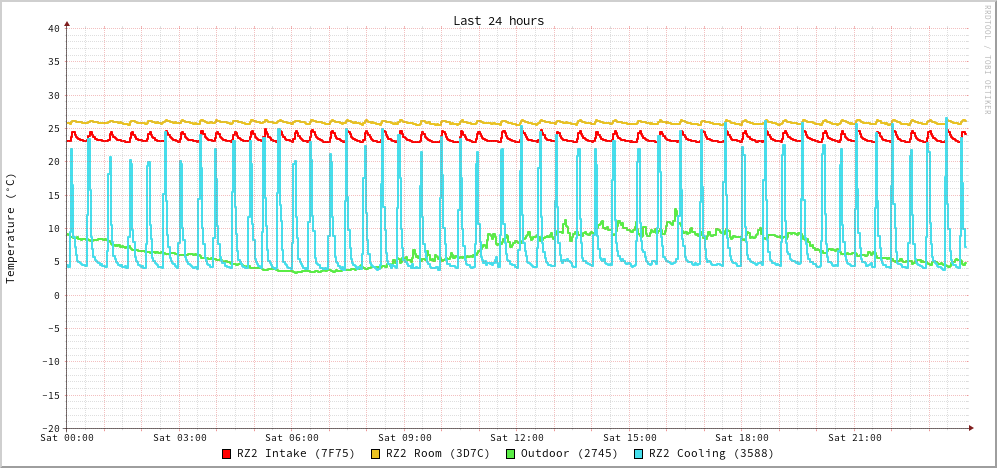Click the 'Sat 06:00' time axis label
The width and height of the screenshot is (997, 468).
(x=292, y=438)
